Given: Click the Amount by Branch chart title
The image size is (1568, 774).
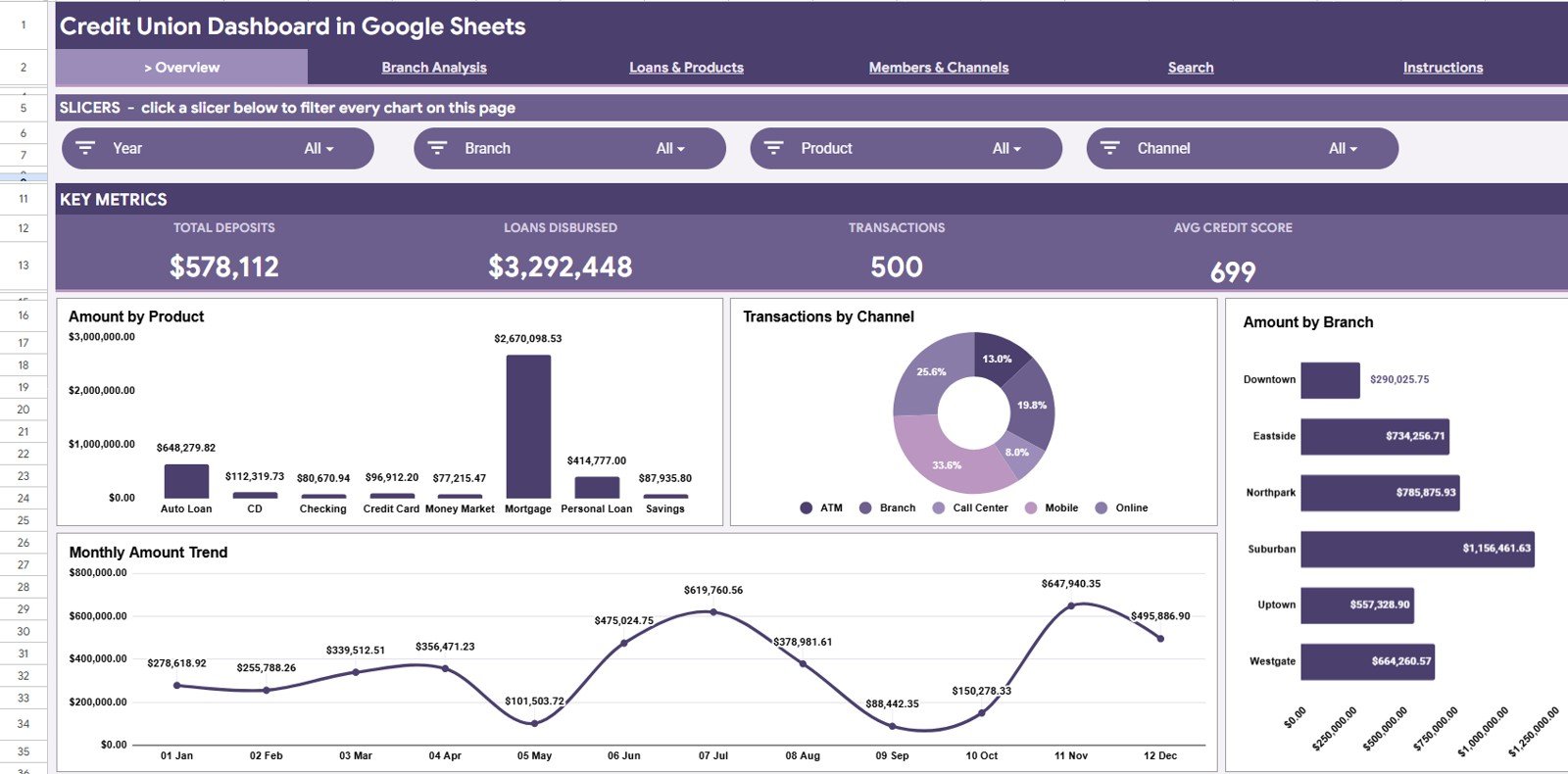Looking at the screenshot, I should pyautogui.click(x=1308, y=322).
